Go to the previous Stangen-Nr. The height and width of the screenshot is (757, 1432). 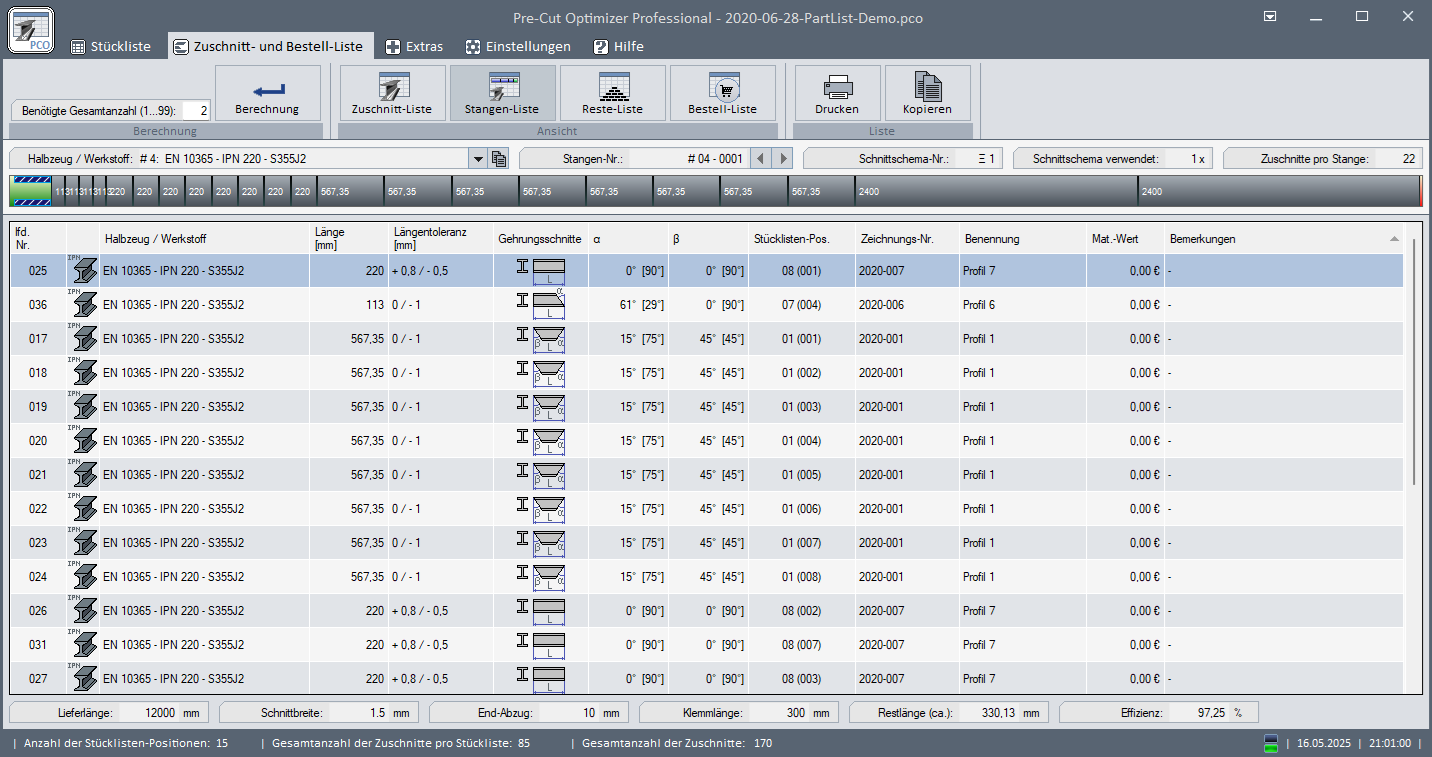coord(761,159)
